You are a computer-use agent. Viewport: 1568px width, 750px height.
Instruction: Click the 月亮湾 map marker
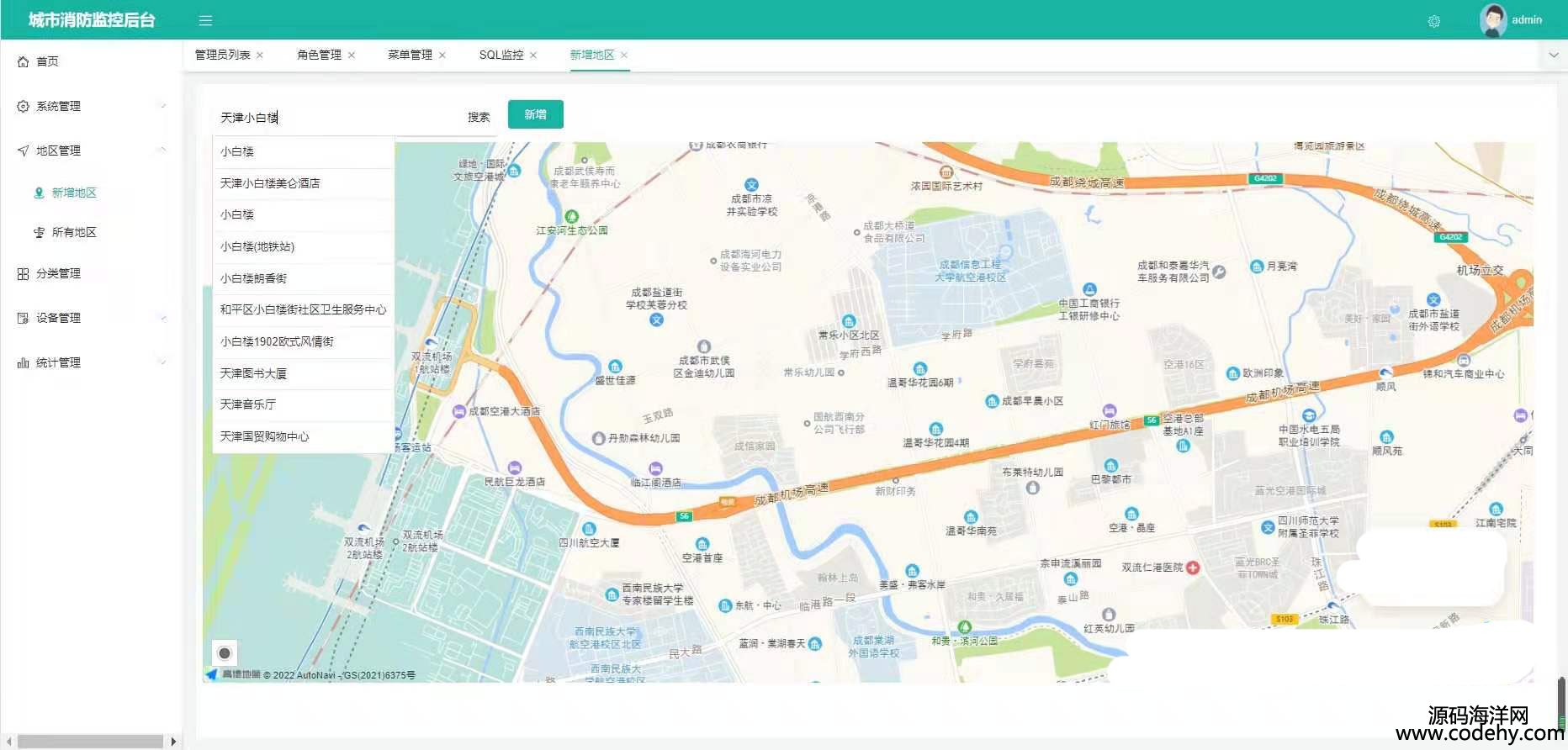(x=1257, y=266)
